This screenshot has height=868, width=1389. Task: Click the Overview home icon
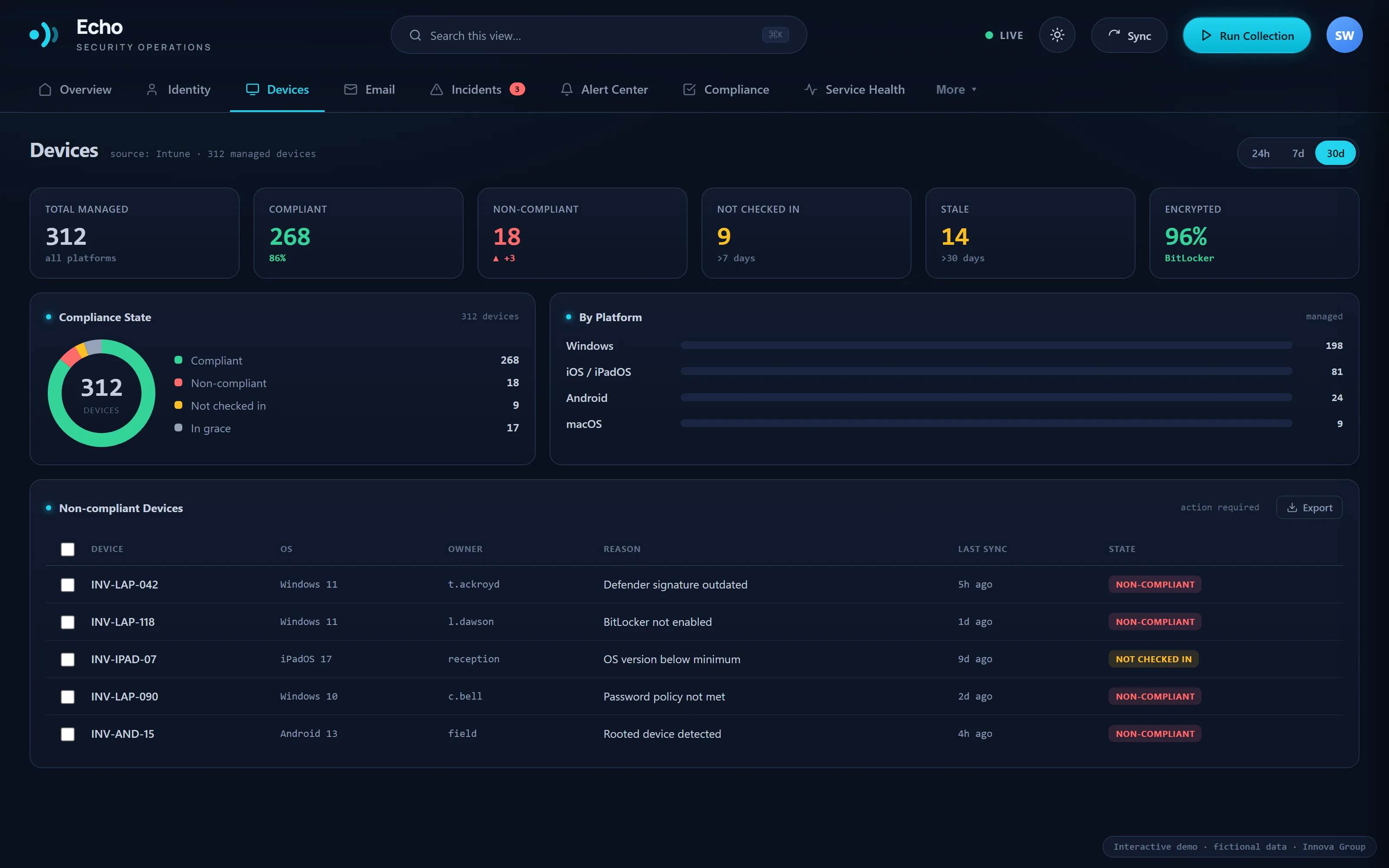[x=45, y=89]
